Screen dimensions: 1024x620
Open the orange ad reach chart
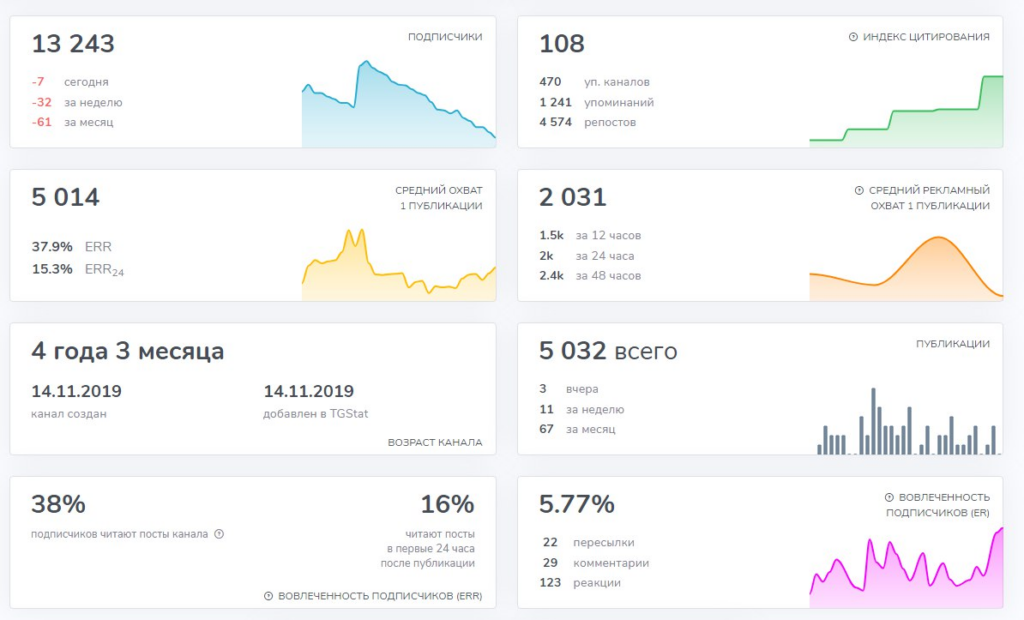click(906, 268)
